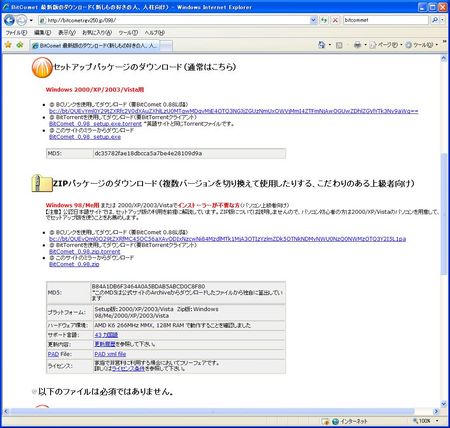
Task: Download BitComet_0.98.zip.torrent link
Action: tap(85, 252)
